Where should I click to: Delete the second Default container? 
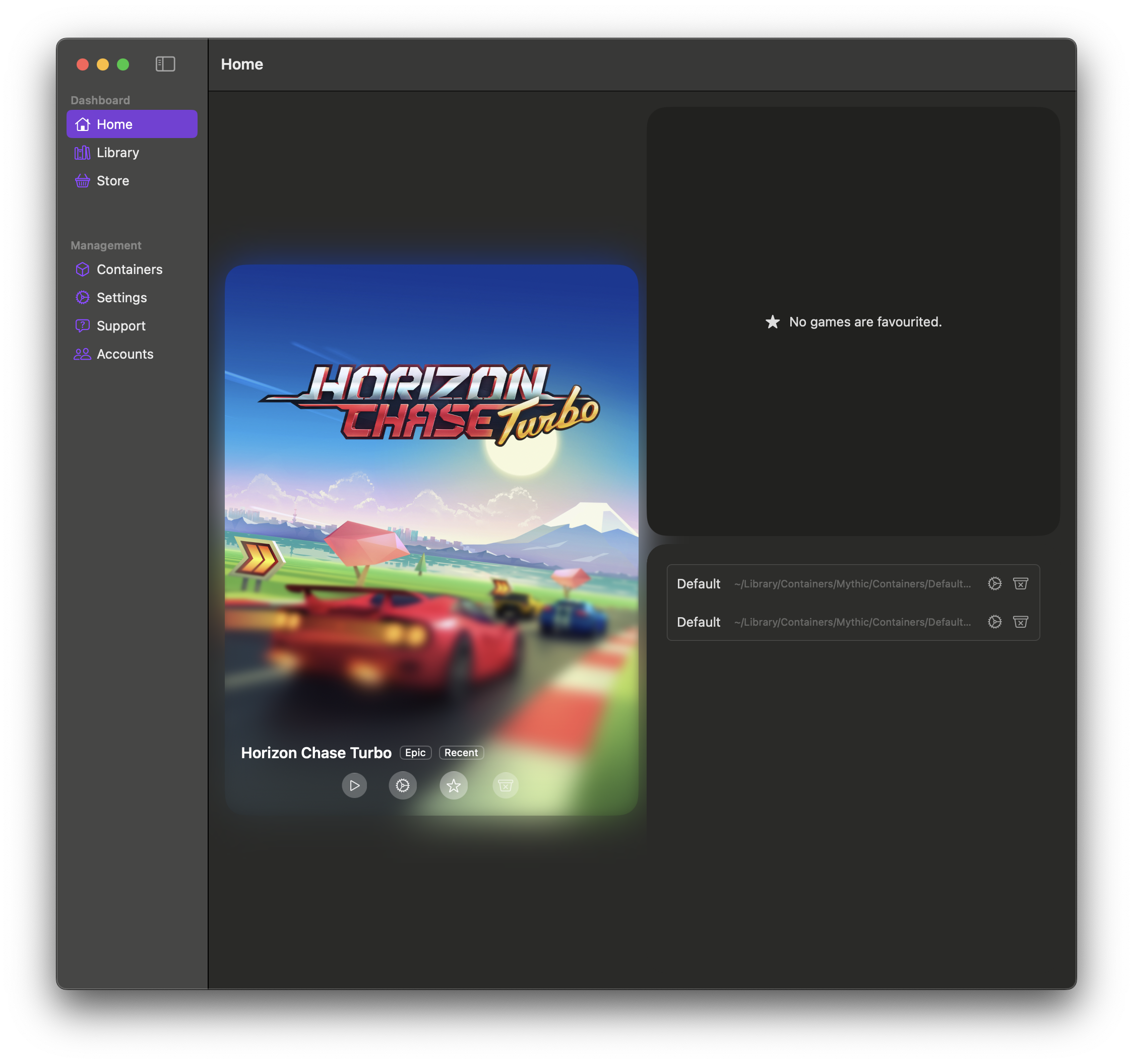coord(1021,622)
